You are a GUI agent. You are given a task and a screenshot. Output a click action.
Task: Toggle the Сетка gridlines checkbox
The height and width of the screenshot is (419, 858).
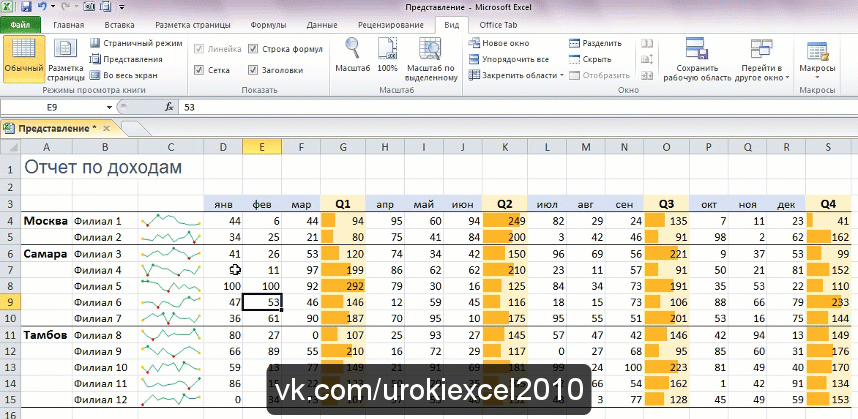pos(200,70)
